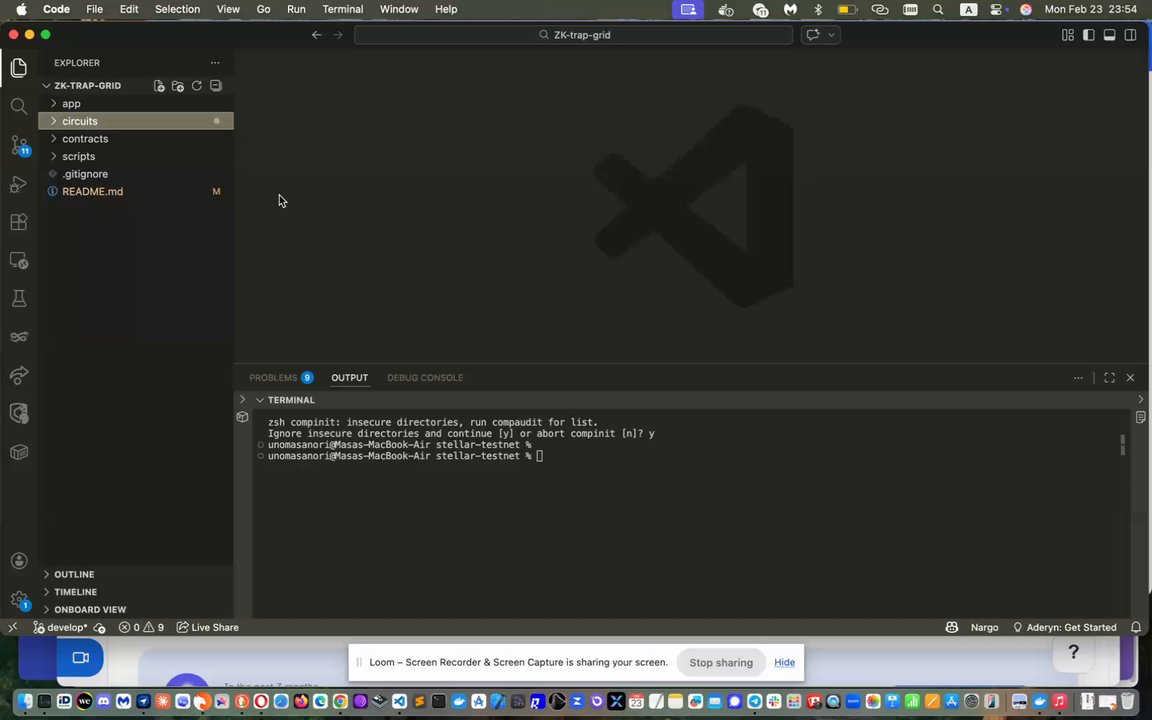
Task: Open Source Control view with badge
Action: [18, 146]
